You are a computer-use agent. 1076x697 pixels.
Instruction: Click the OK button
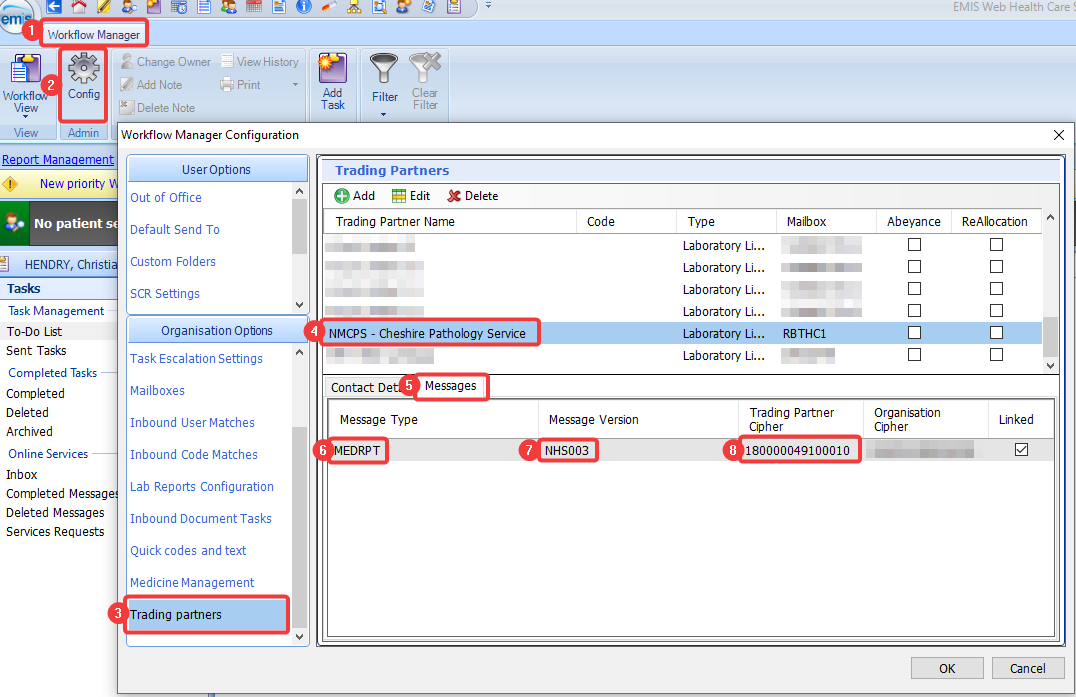[947, 668]
